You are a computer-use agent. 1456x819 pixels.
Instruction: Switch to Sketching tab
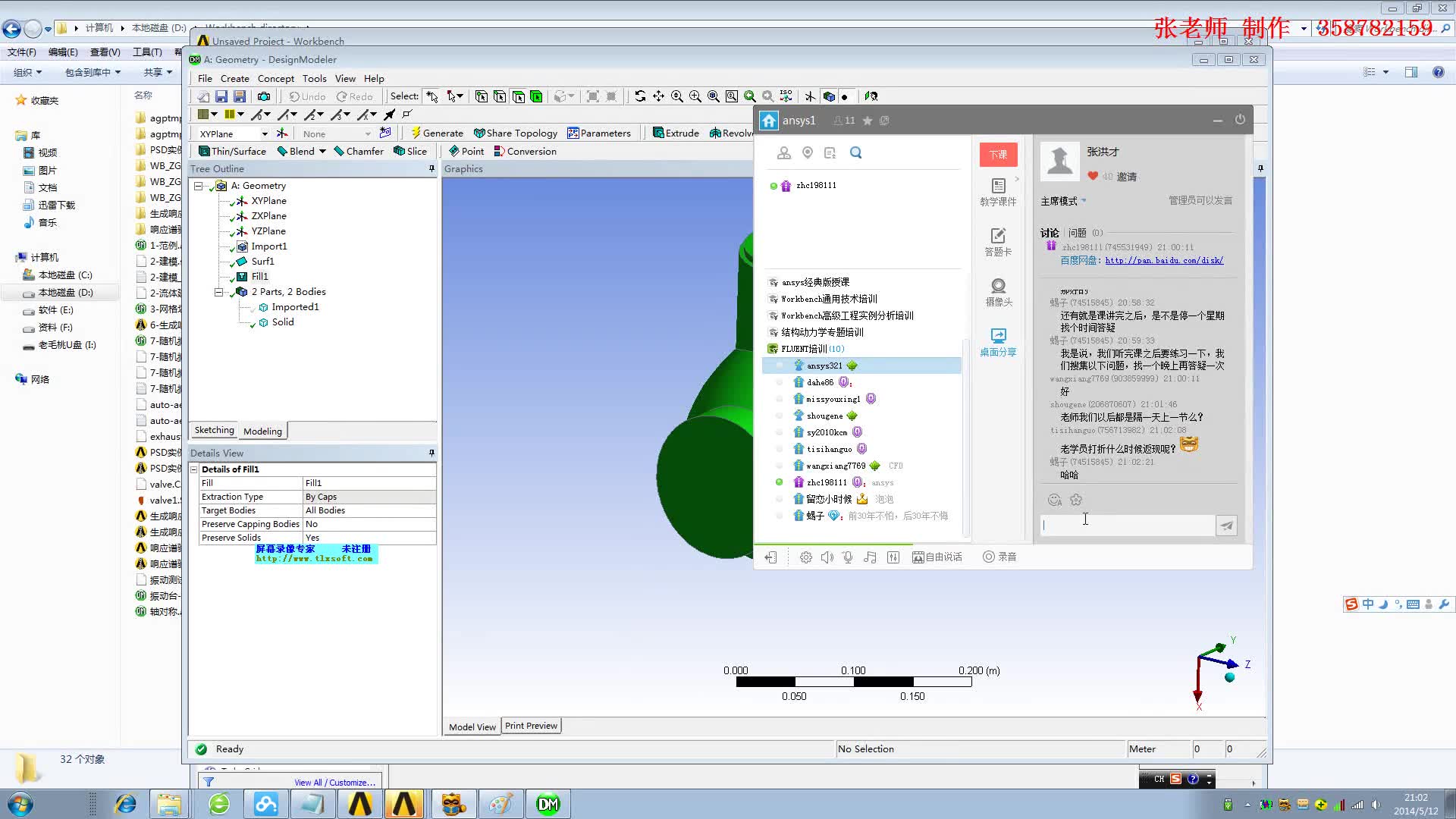pos(214,430)
